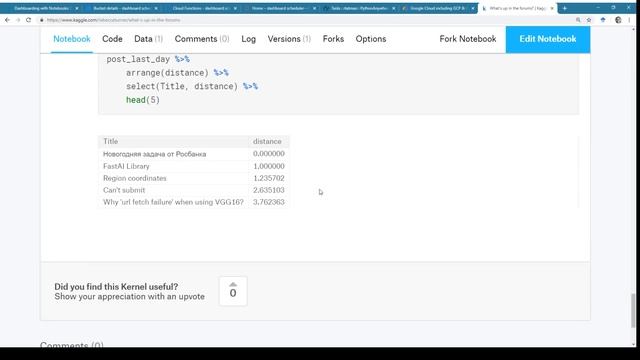
Task: Open the browser profile avatar
Action: click(618, 20)
